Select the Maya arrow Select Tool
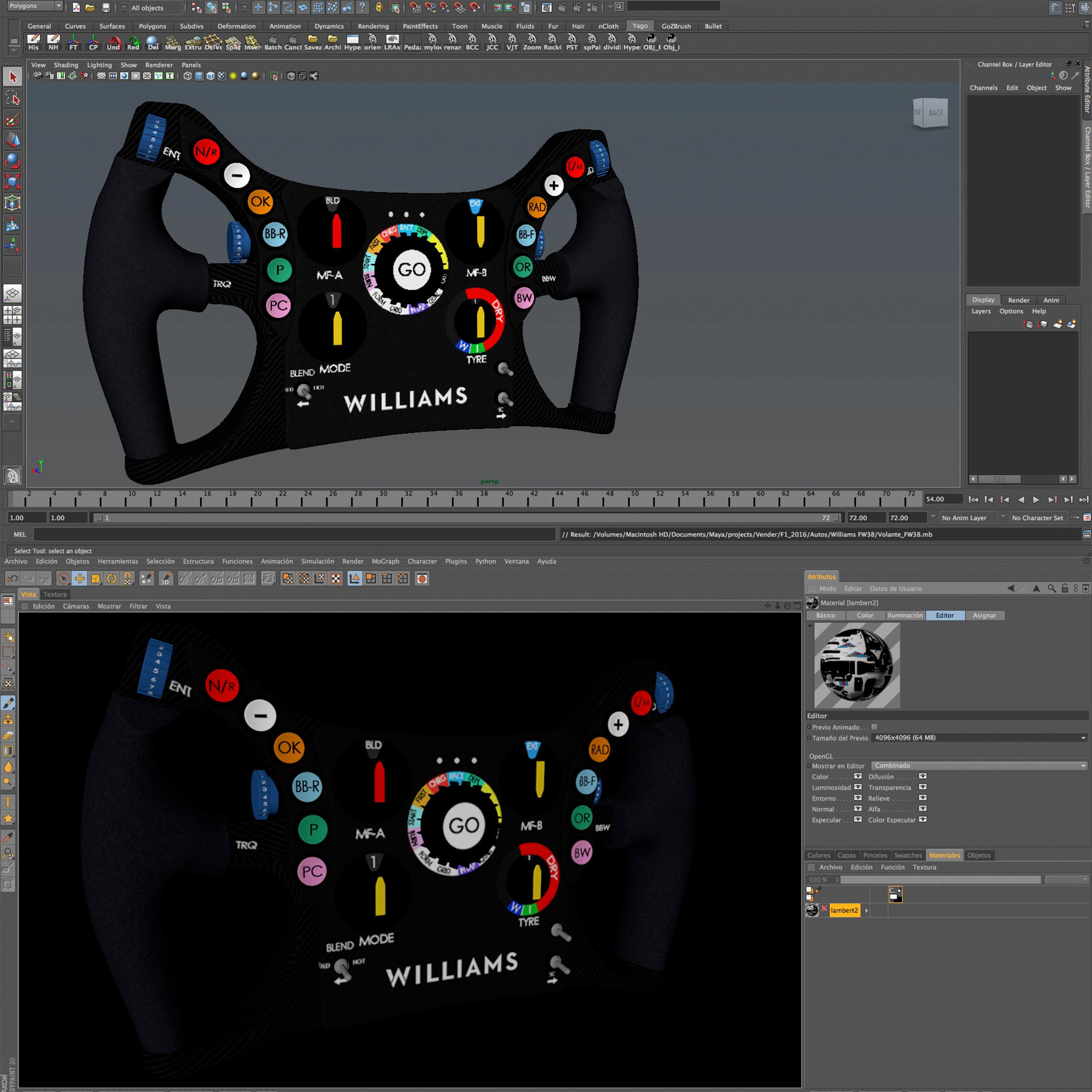1092x1092 pixels. (12, 77)
